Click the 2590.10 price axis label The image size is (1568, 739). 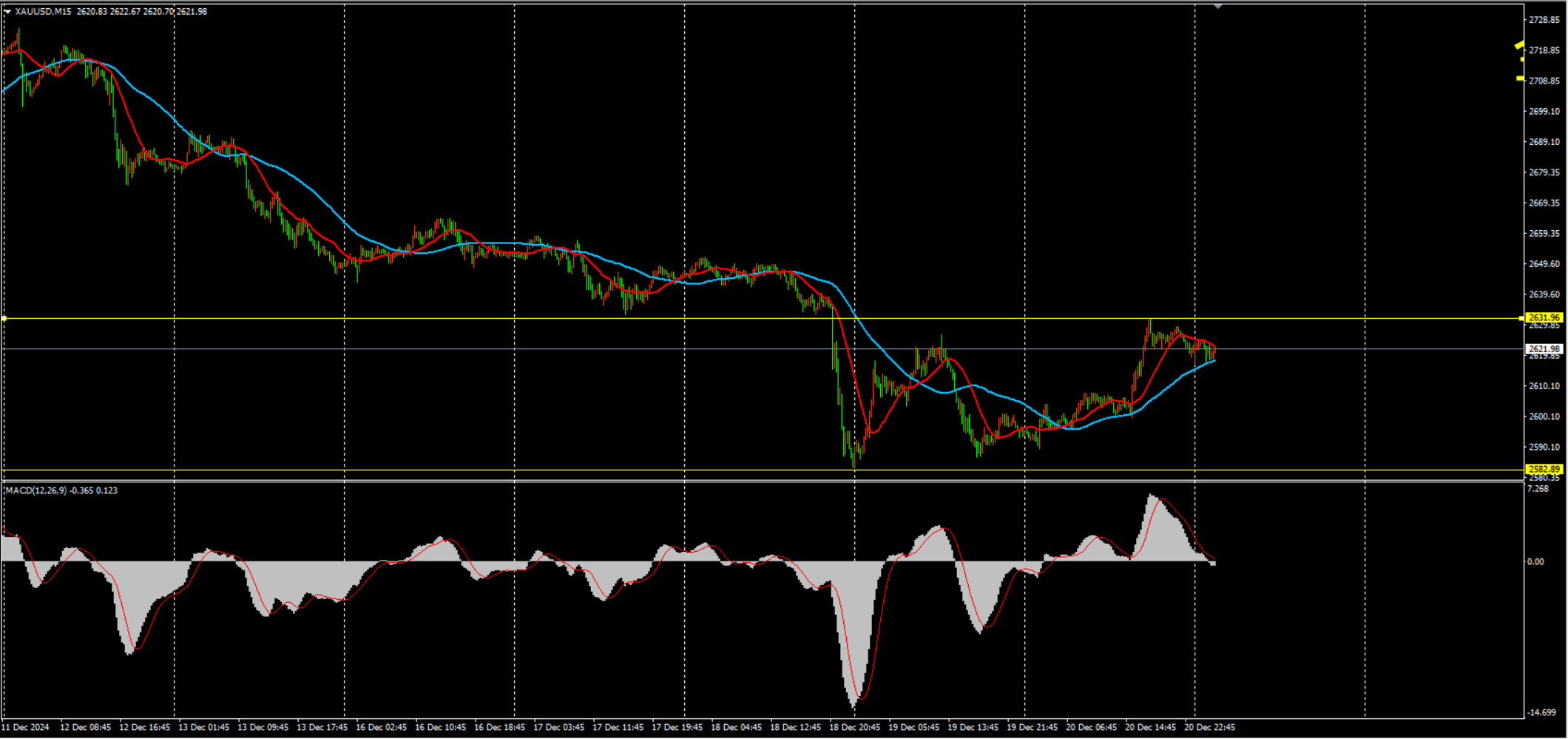[x=1544, y=448]
